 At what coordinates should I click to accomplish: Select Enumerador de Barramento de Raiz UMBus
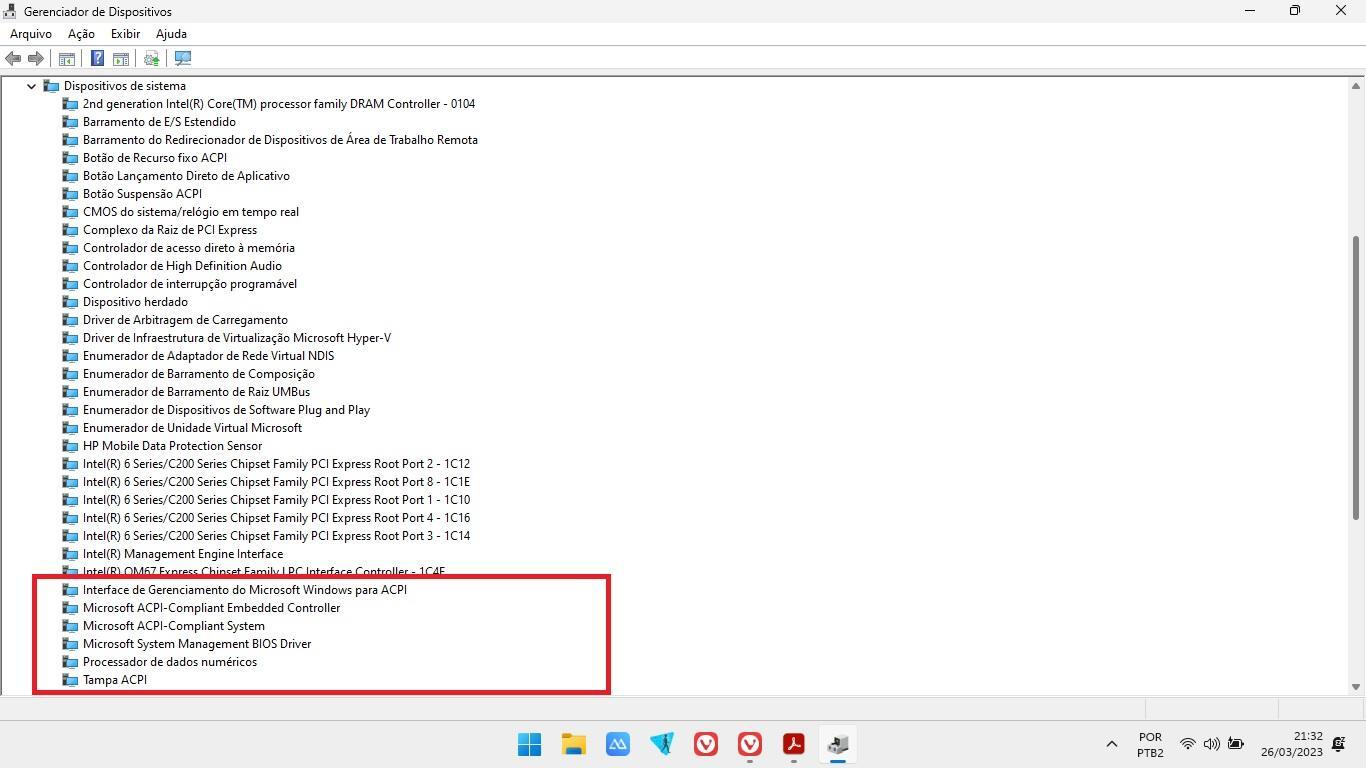(x=196, y=392)
